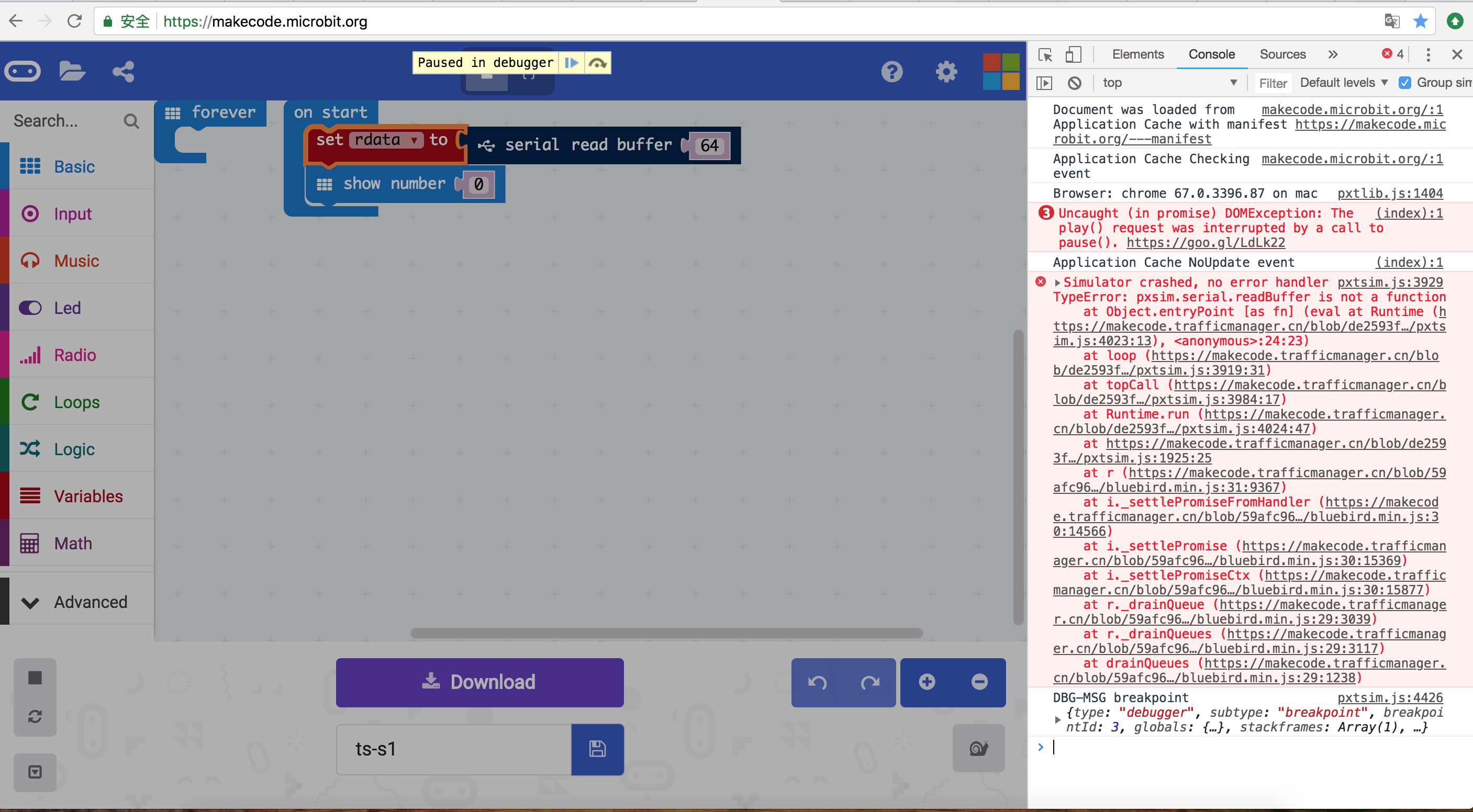Image resolution: width=1473 pixels, height=812 pixels.
Task: Open the settings gear menu
Action: click(946, 71)
